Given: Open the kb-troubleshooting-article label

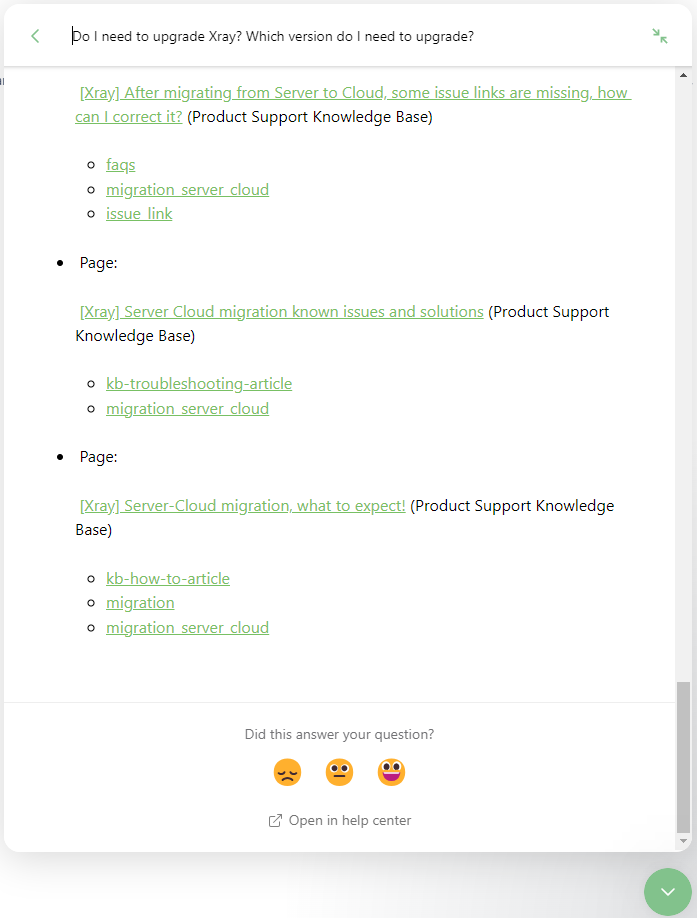Looking at the screenshot, I should coord(199,383).
